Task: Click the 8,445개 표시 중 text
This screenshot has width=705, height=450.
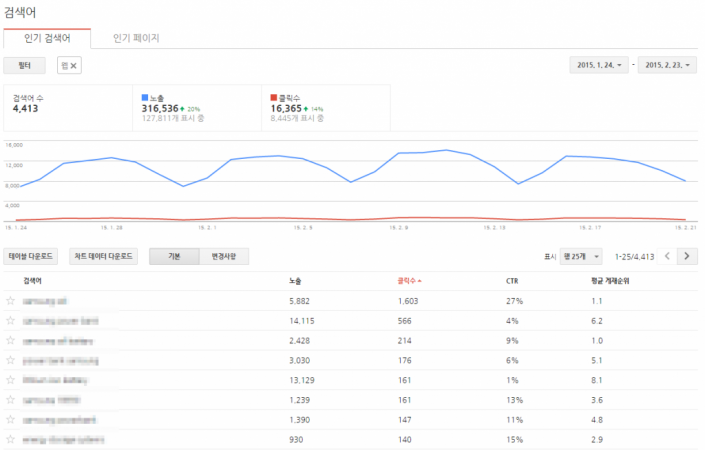Action: click(297, 118)
